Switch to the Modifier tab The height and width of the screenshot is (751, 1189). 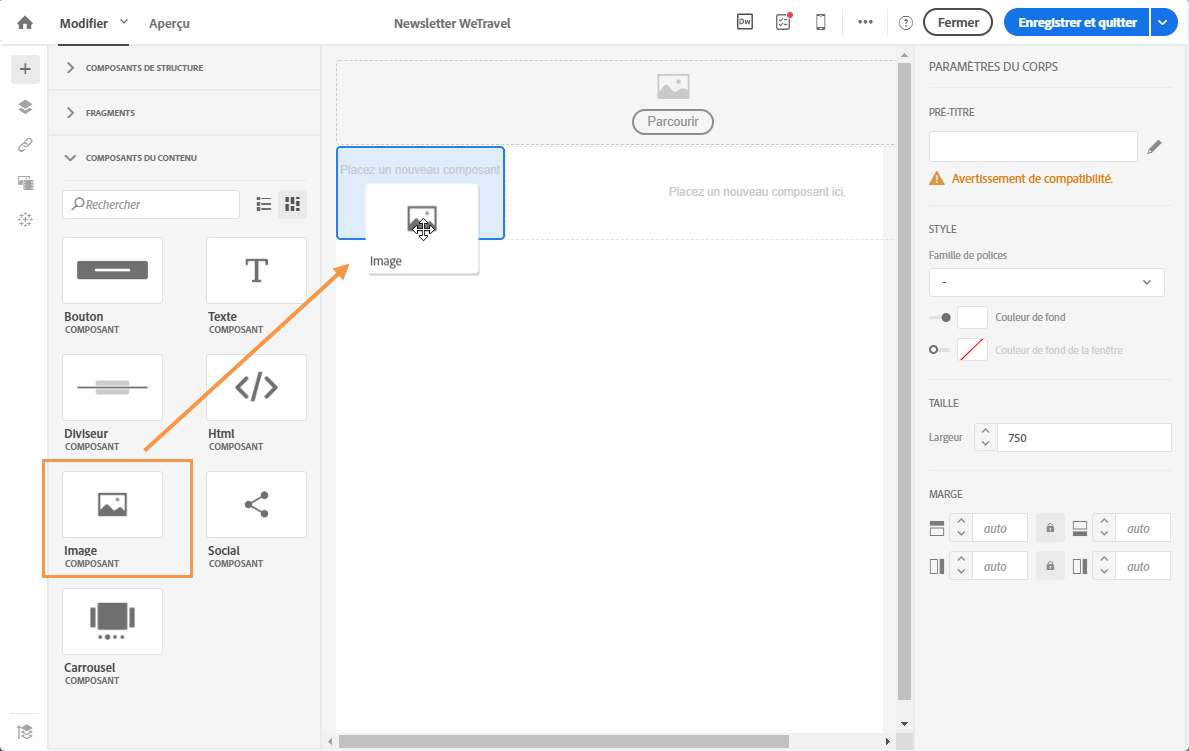(83, 24)
